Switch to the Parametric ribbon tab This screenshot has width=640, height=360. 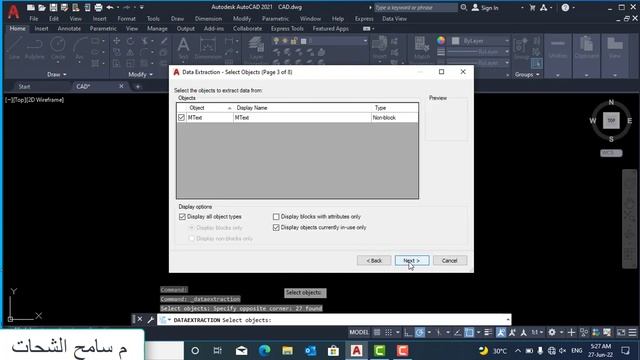click(x=103, y=29)
